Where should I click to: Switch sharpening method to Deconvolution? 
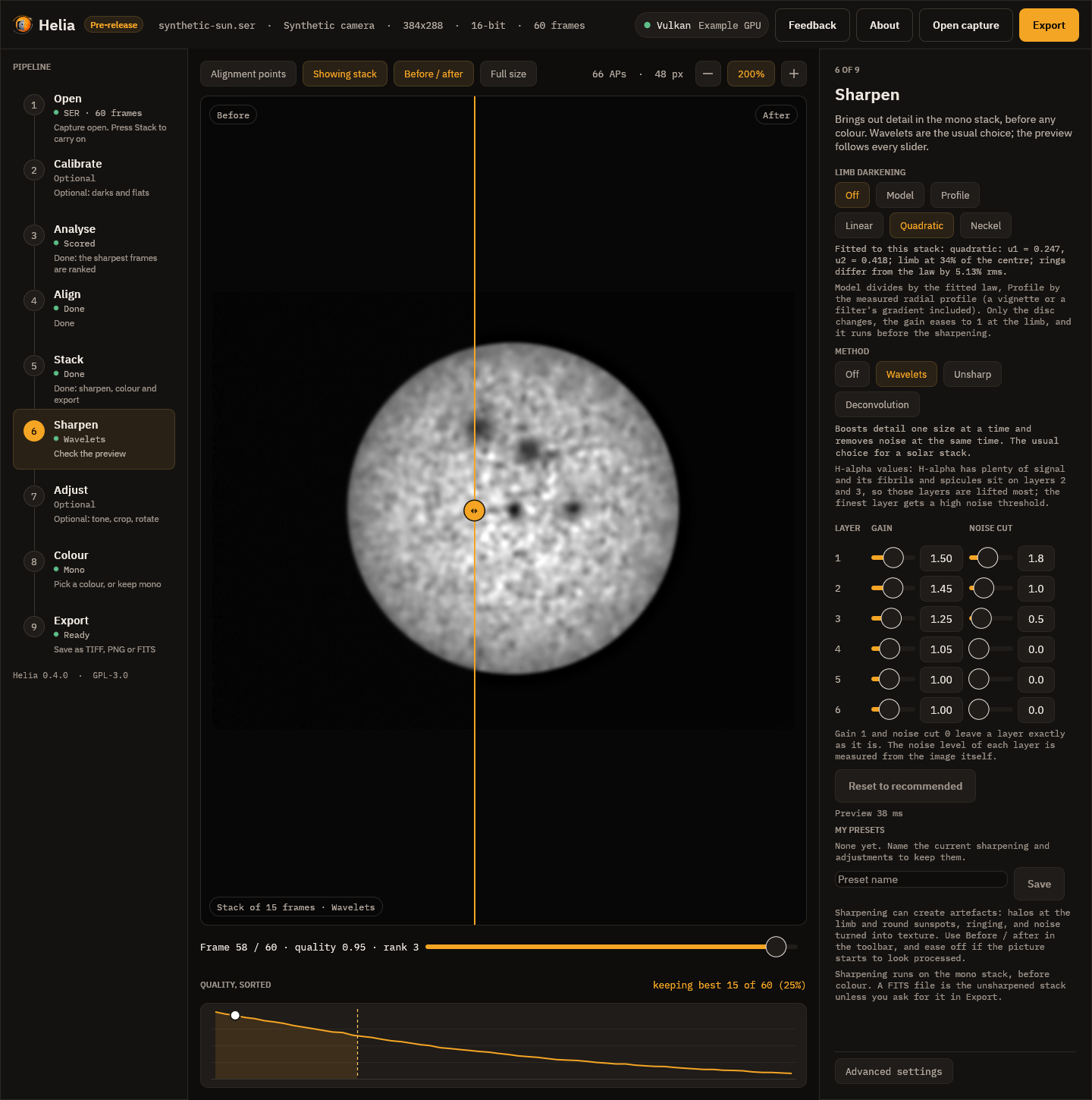point(877,404)
